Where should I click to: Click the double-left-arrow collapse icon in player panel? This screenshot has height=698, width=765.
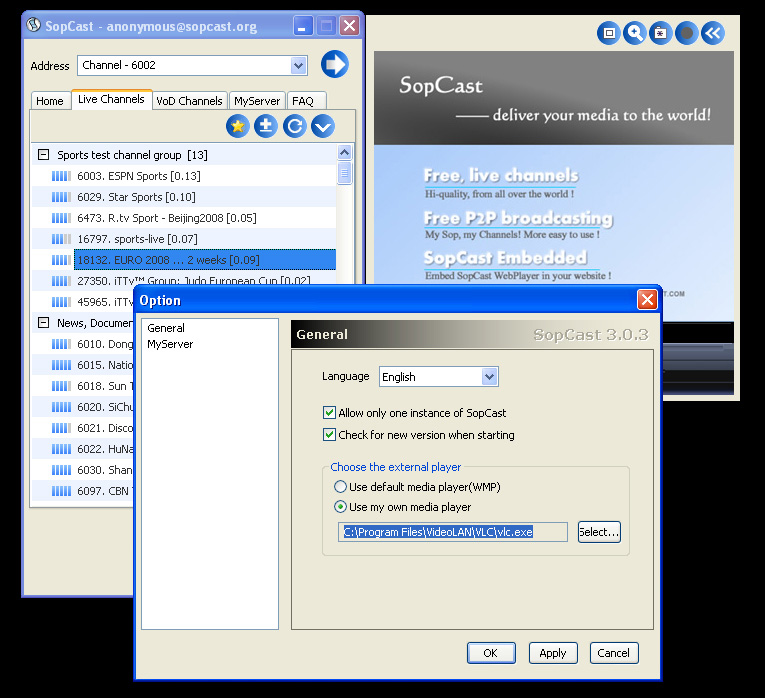coord(713,33)
